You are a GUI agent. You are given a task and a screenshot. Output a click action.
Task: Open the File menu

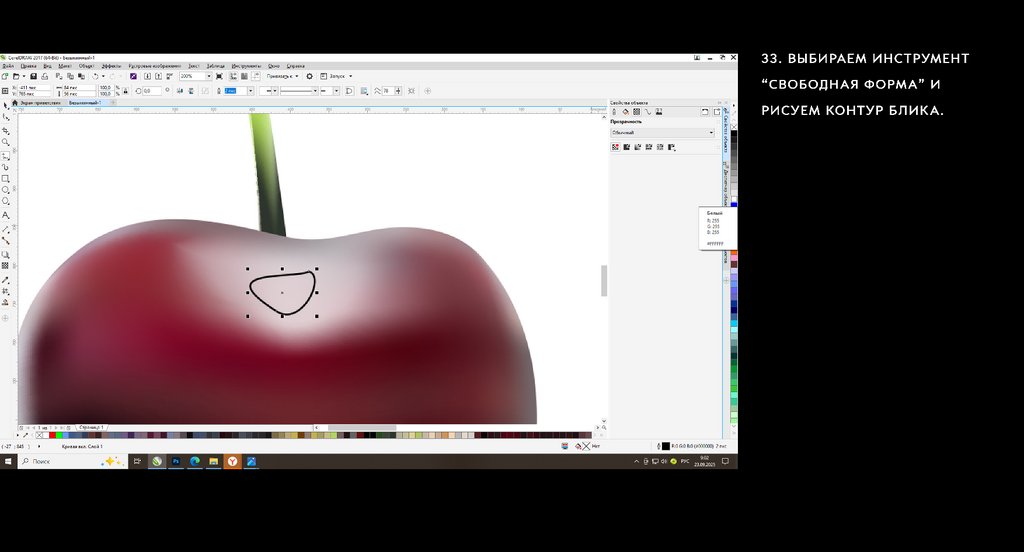click(x=8, y=66)
